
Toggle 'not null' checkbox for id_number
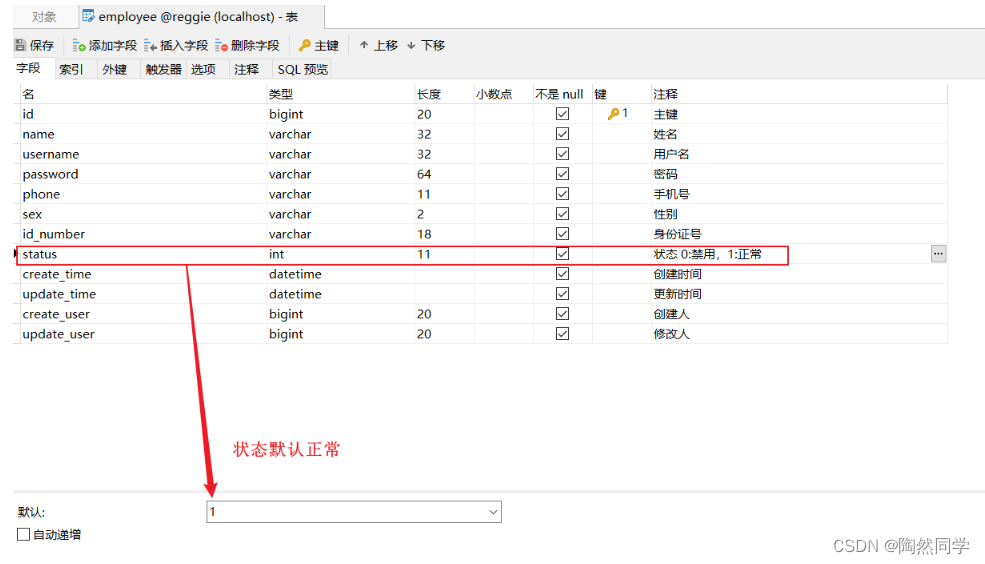[562, 234]
